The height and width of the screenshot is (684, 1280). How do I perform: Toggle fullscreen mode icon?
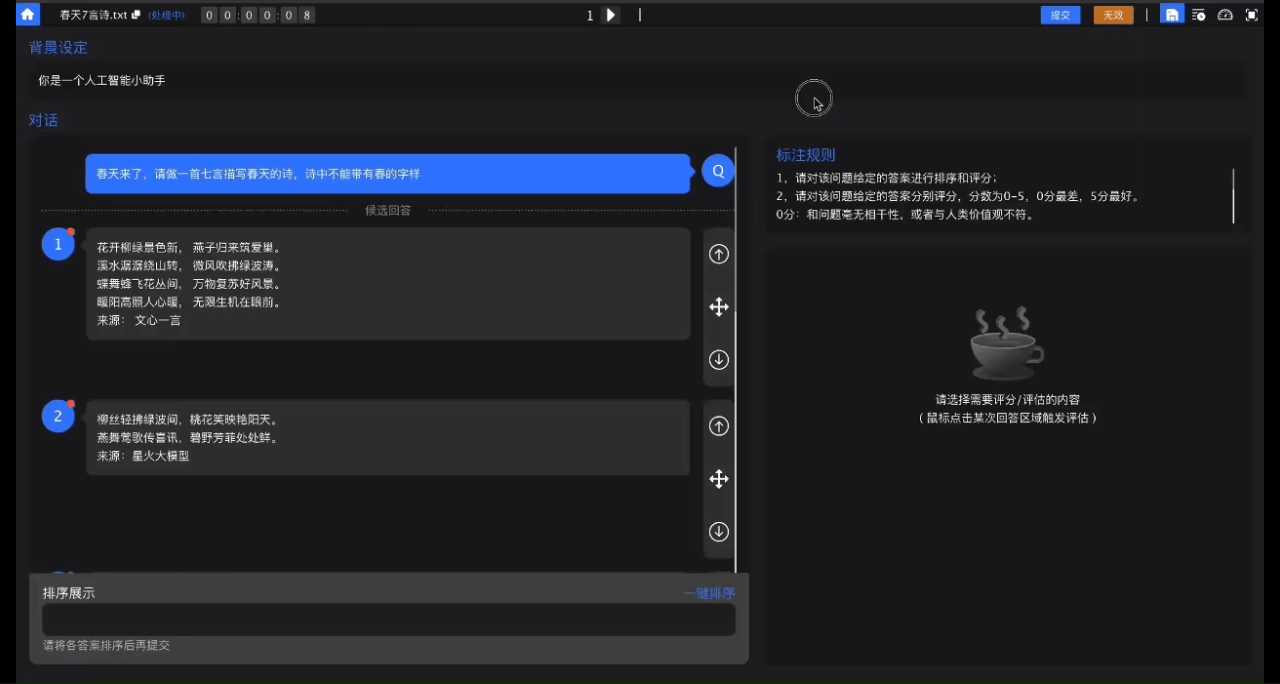pos(1251,15)
